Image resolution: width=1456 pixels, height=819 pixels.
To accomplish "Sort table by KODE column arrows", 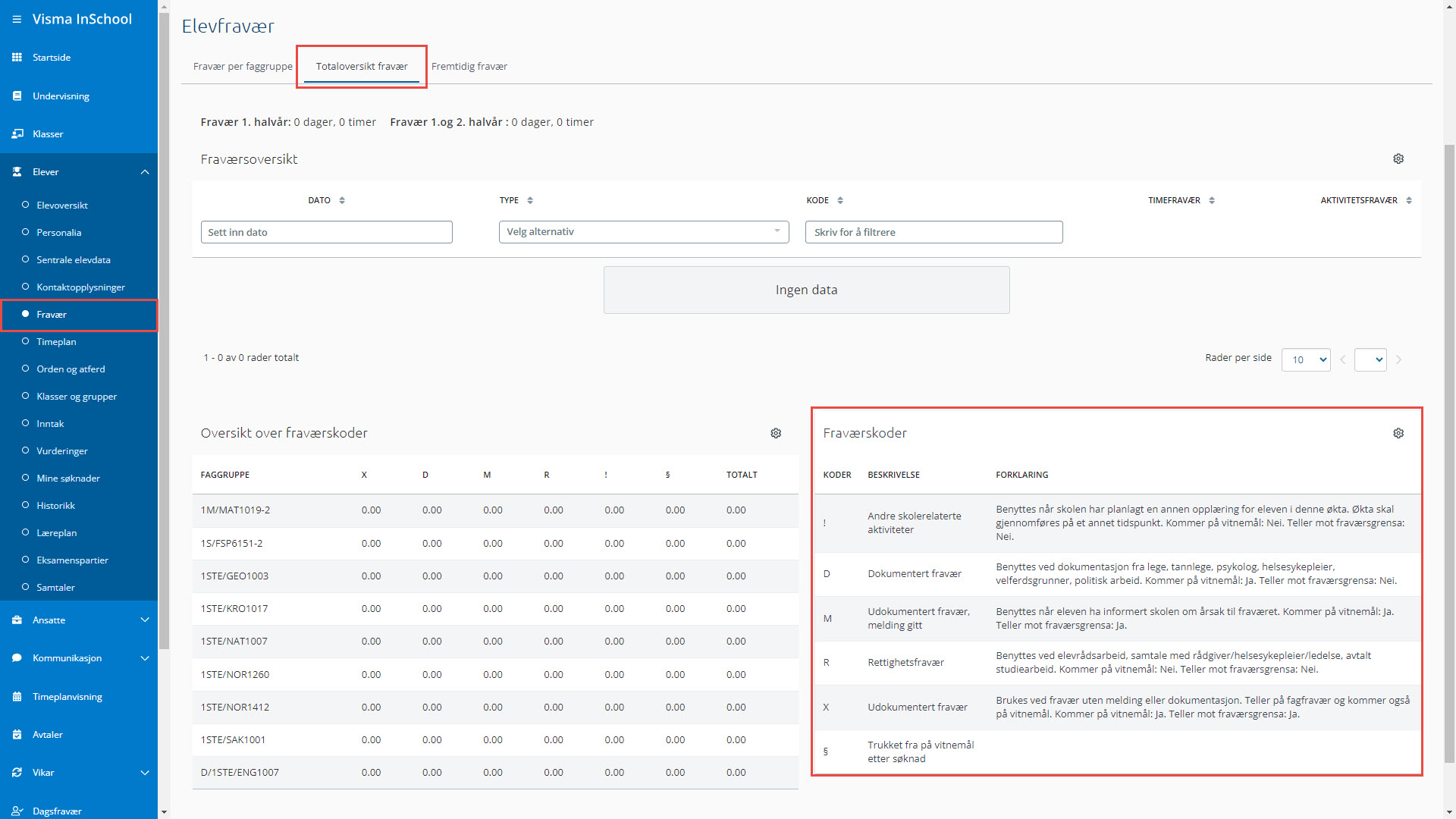I will click(x=840, y=200).
